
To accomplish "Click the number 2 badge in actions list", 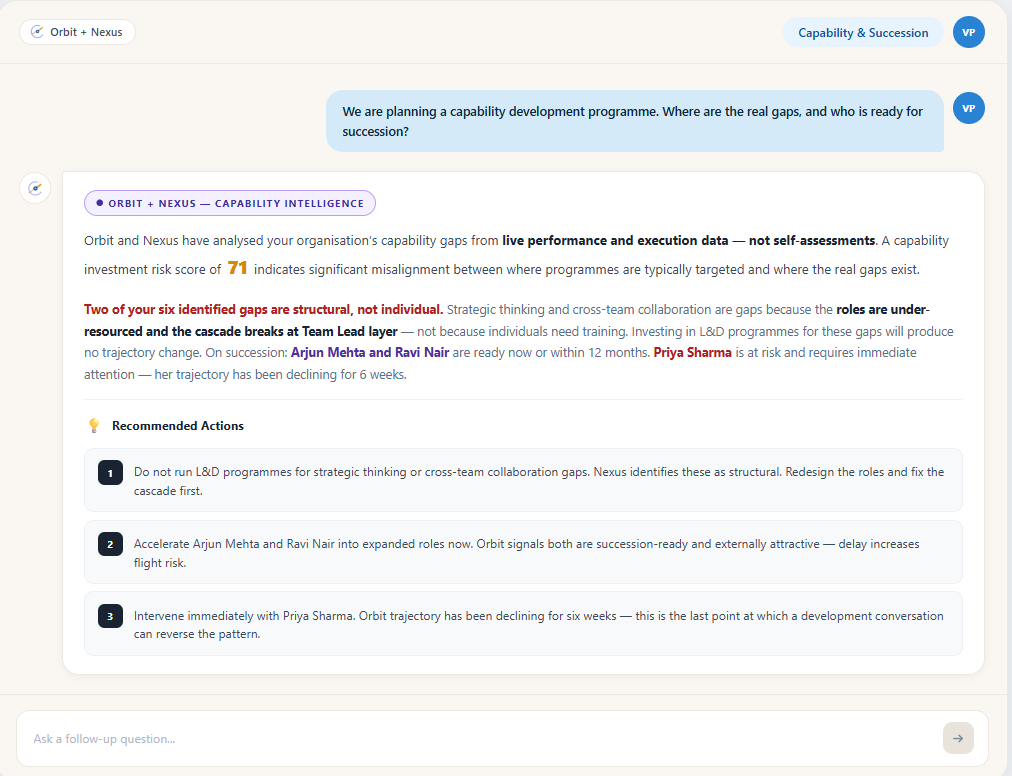I will [110, 544].
